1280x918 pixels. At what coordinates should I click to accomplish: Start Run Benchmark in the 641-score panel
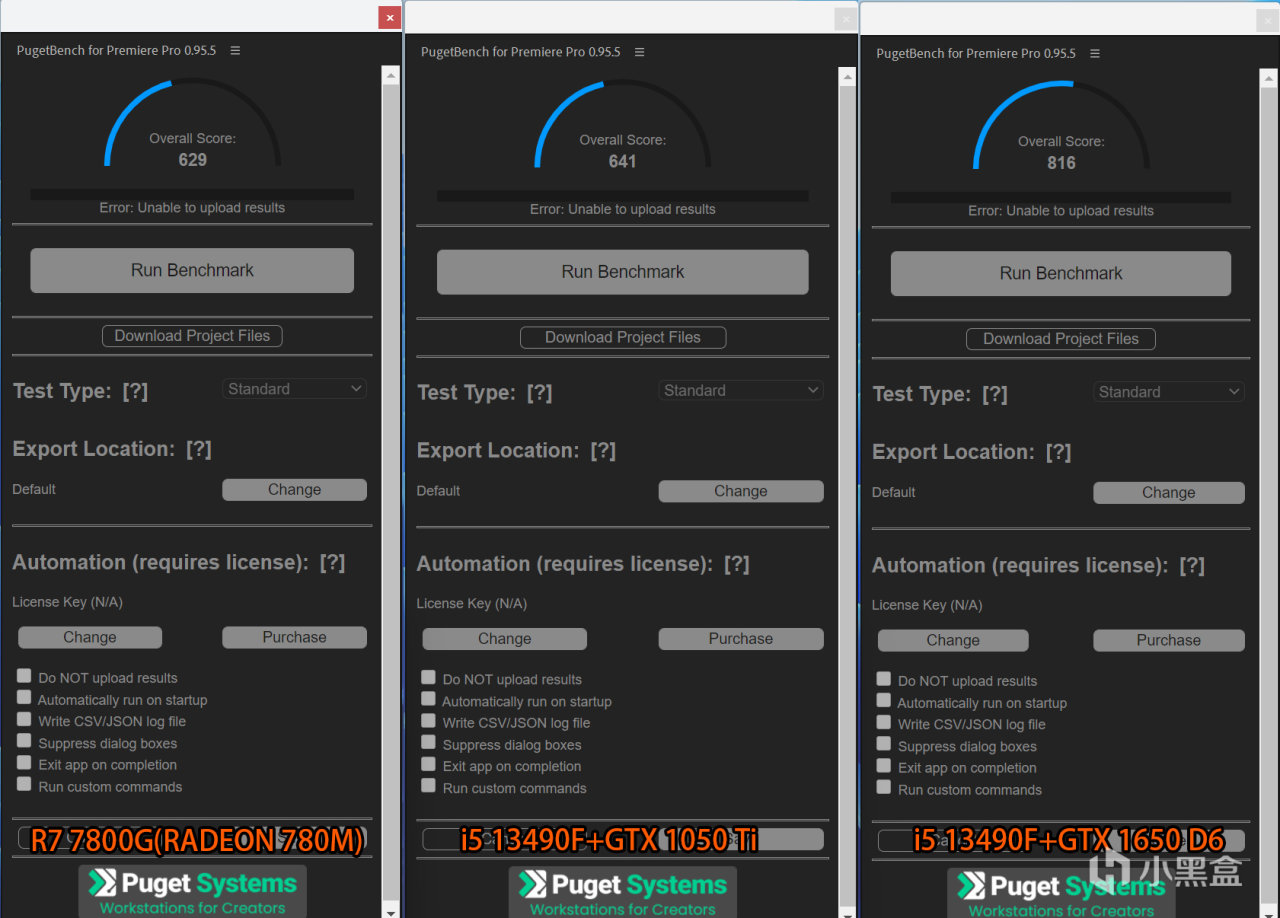click(x=623, y=272)
